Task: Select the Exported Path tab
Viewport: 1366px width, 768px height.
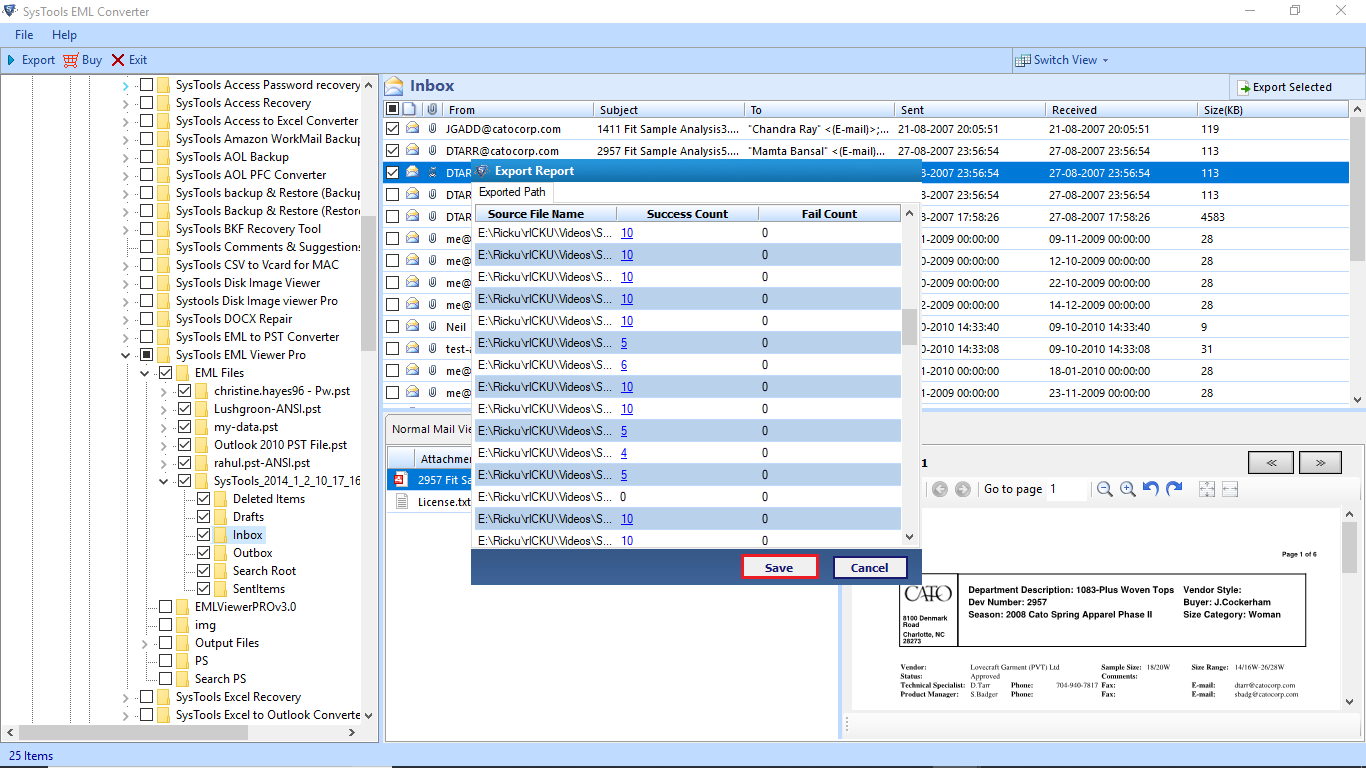Action: click(x=512, y=192)
